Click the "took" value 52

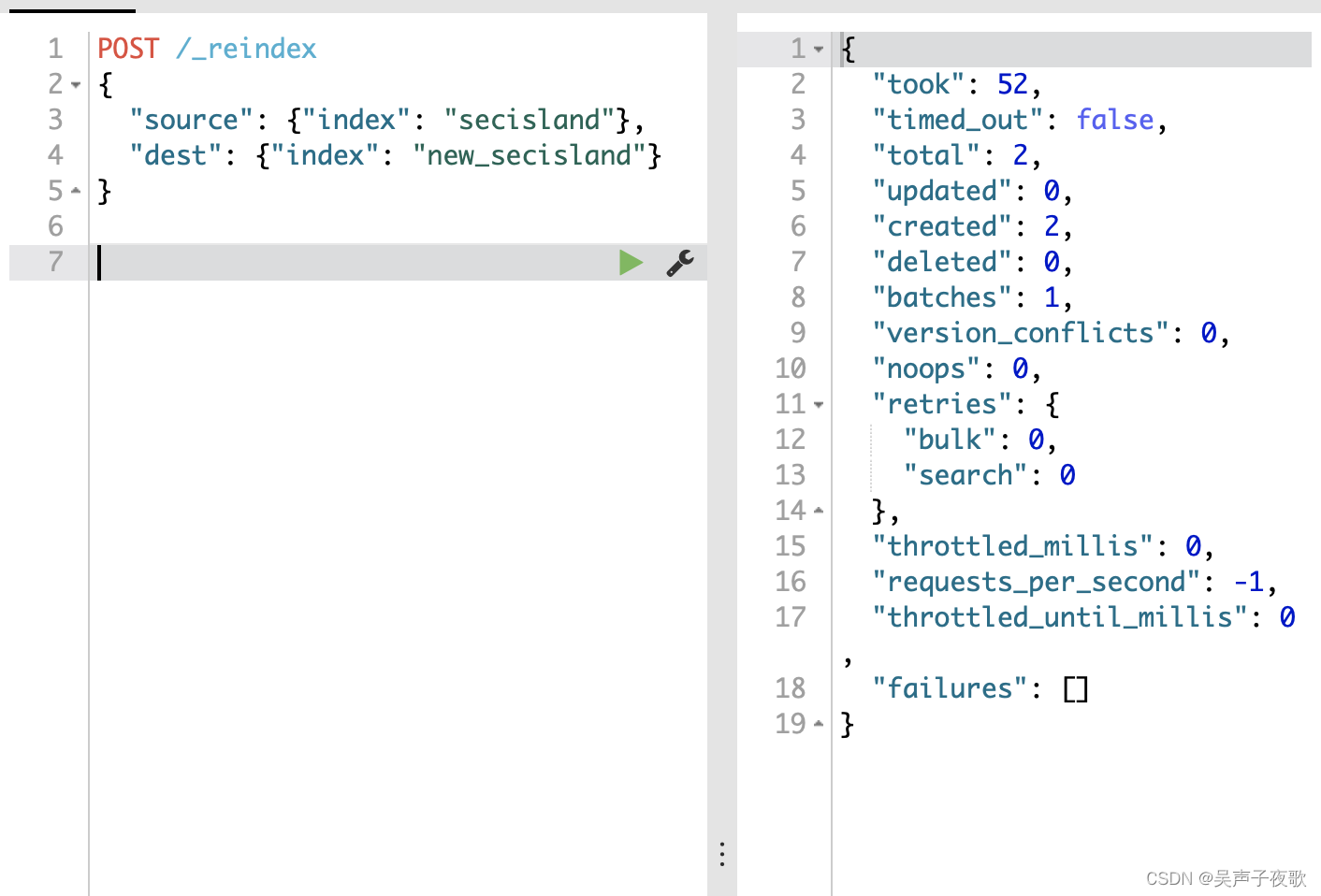(1012, 84)
